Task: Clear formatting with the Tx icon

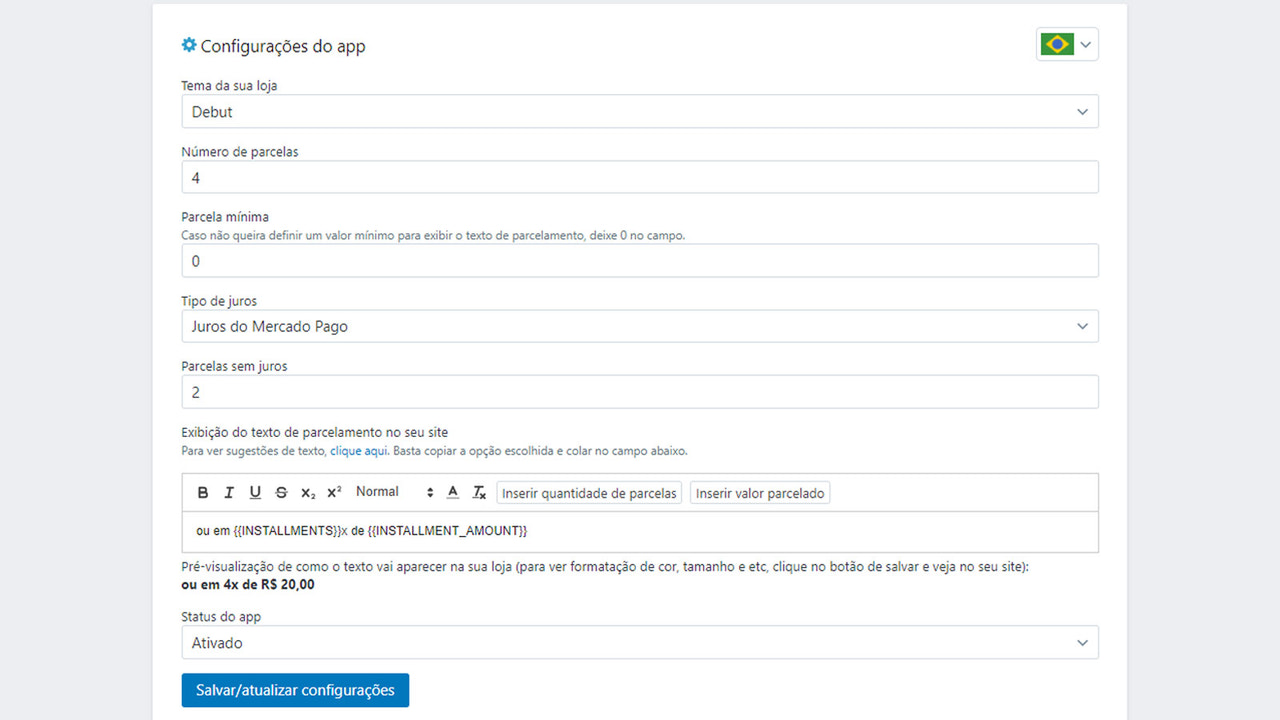Action: coord(479,492)
